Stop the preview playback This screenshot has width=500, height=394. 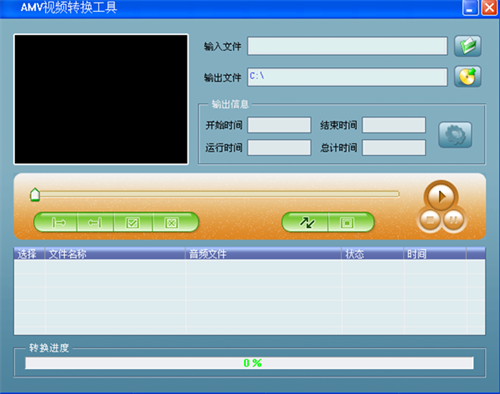click(430, 220)
